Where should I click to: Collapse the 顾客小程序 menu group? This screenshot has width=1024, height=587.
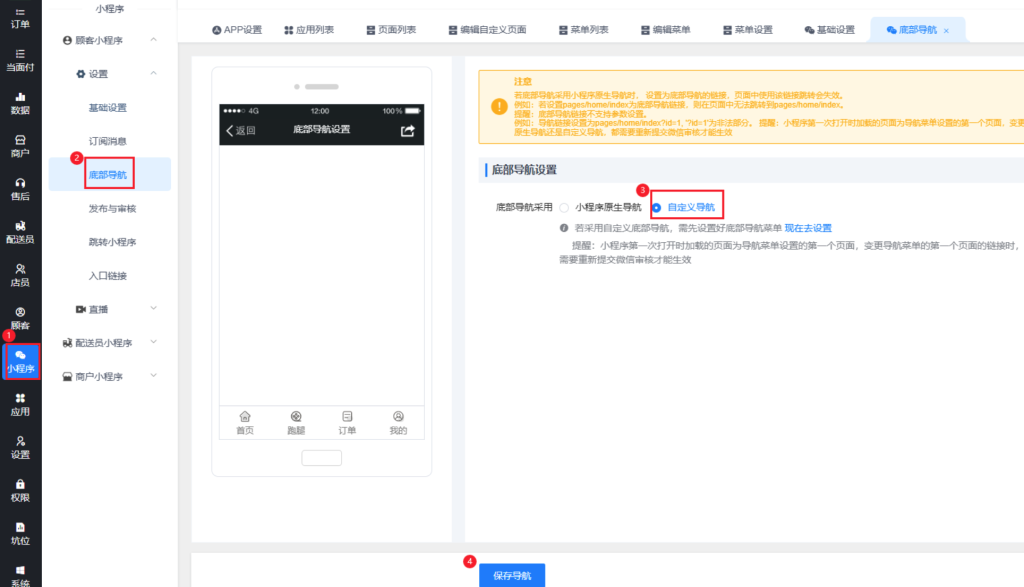point(153,40)
